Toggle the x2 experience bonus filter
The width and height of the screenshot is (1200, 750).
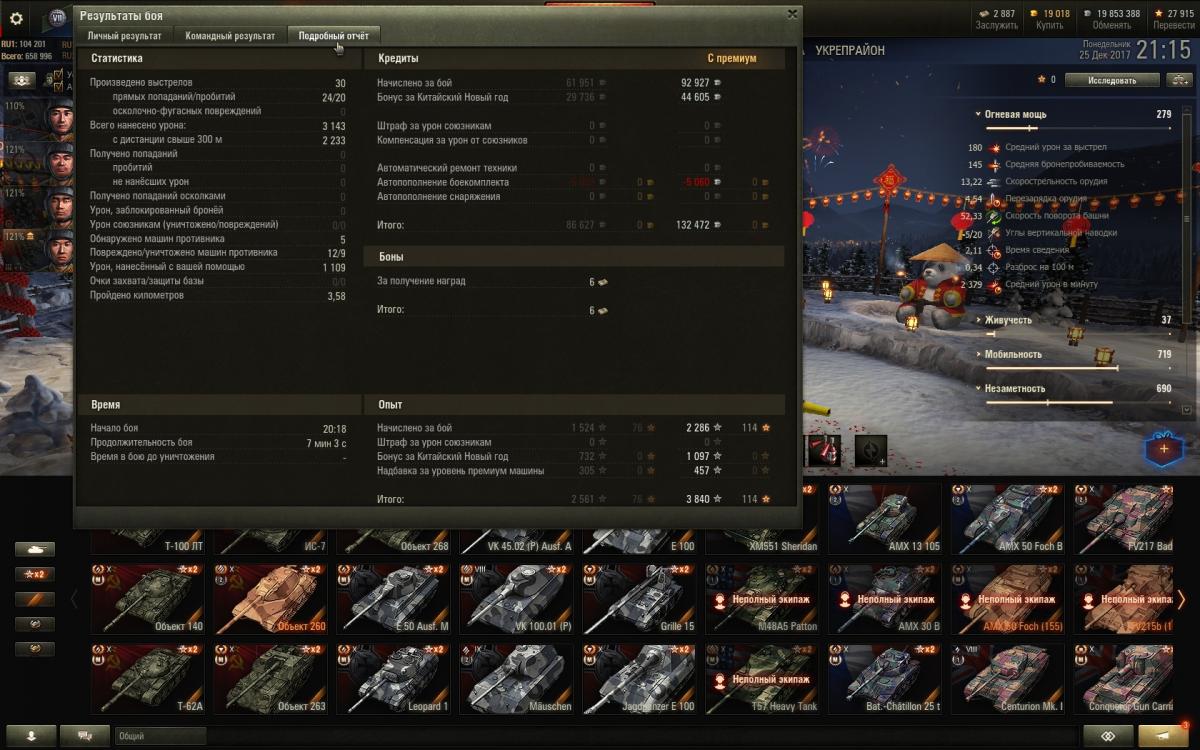tap(35, 574)
